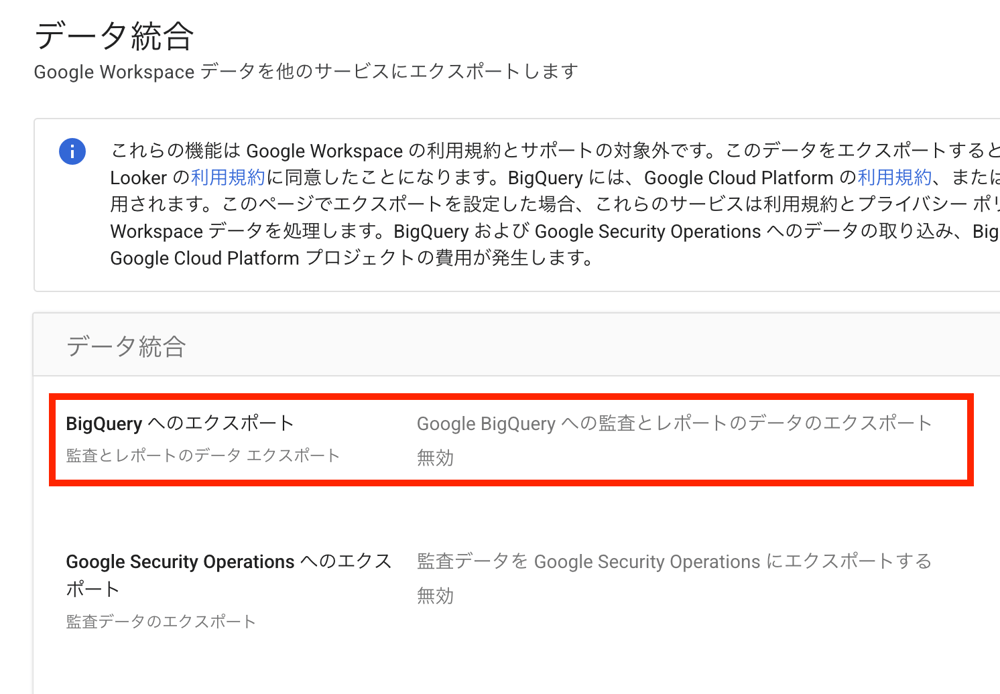This screenshot has height=694, width=1000.
Task: Click the red highlight border of BigQuery row
Action: click(x=511, y=397)
